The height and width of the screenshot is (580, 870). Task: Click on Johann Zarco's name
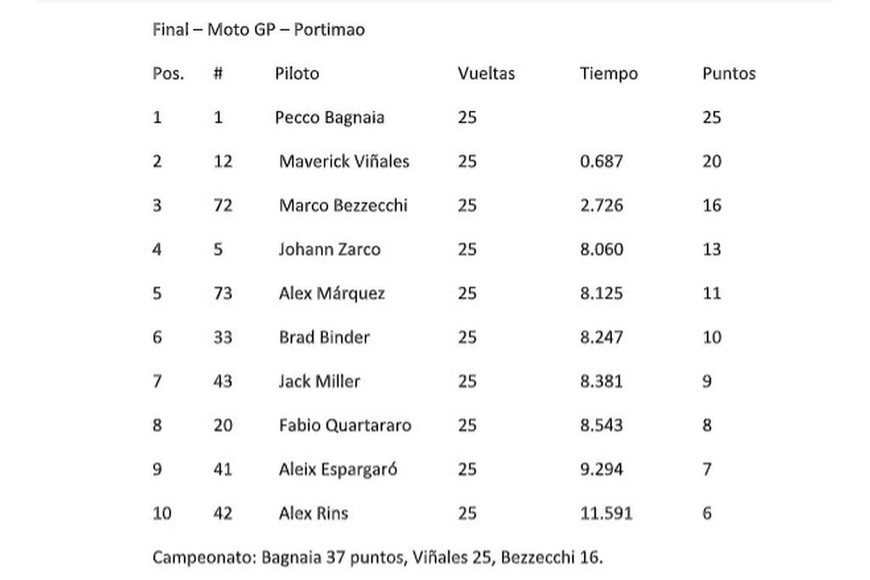[x=329, y=249]
